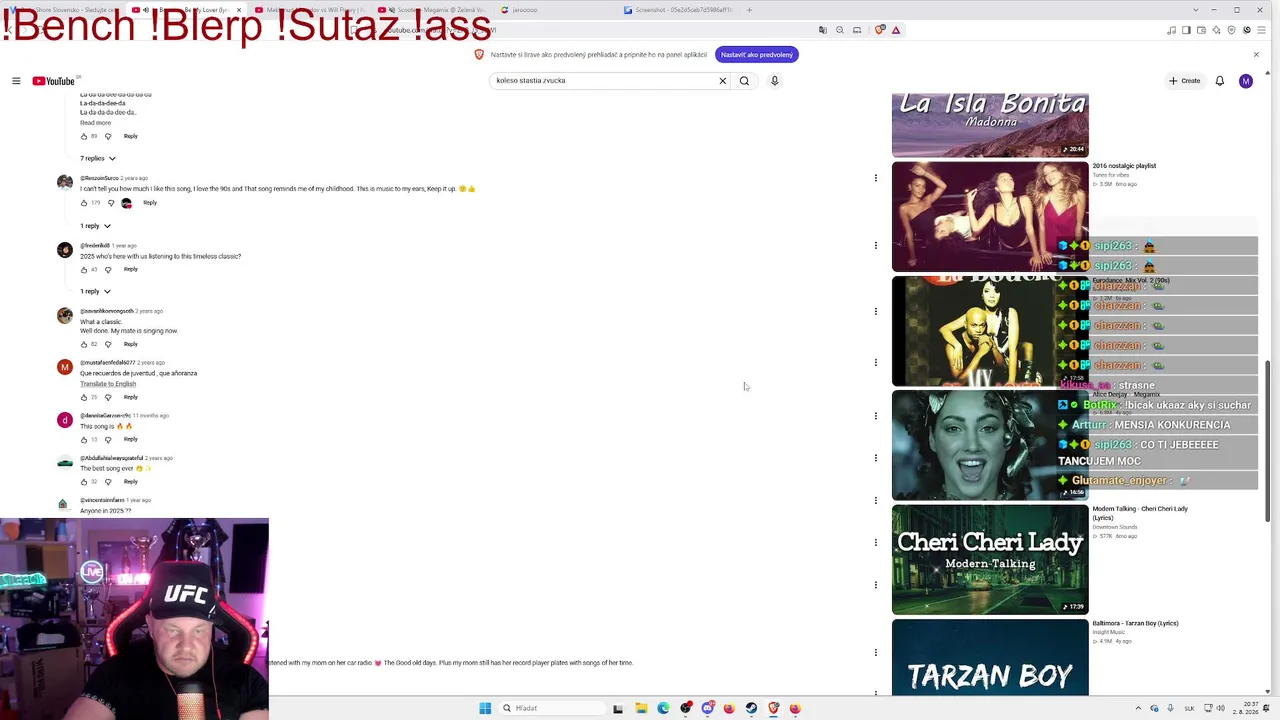Viewport: 1280px width, 720px height.
Task: Like the "timeless classic" comment
Action: tap(84, 269)
